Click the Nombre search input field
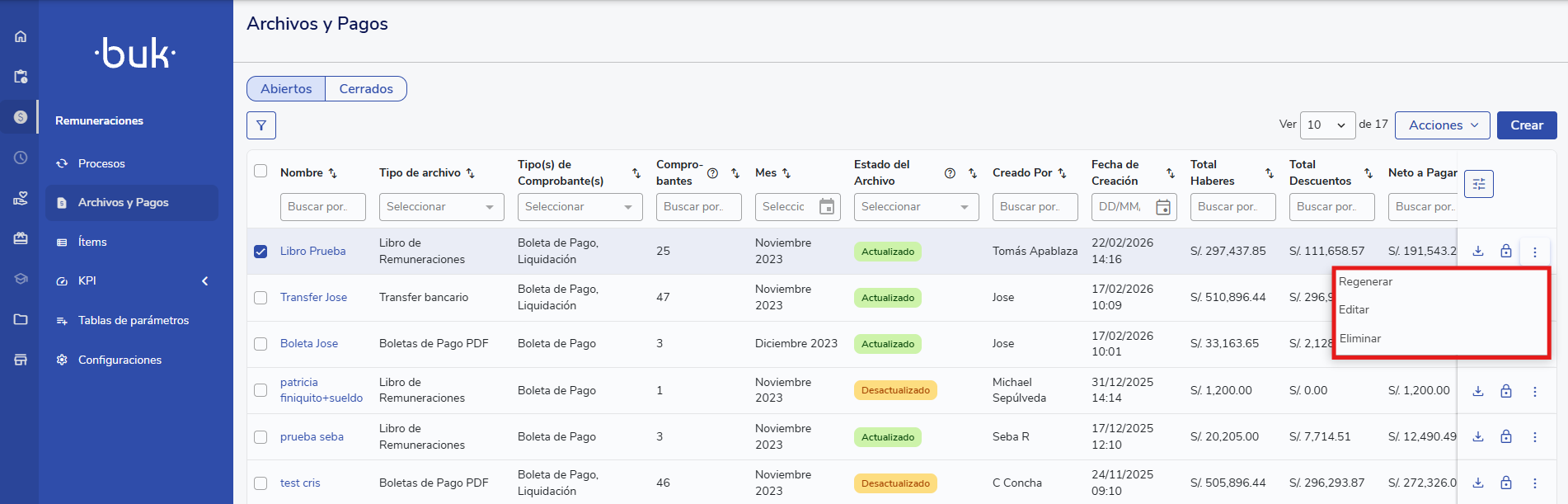The image size is (1568, 504). point(322,207)
